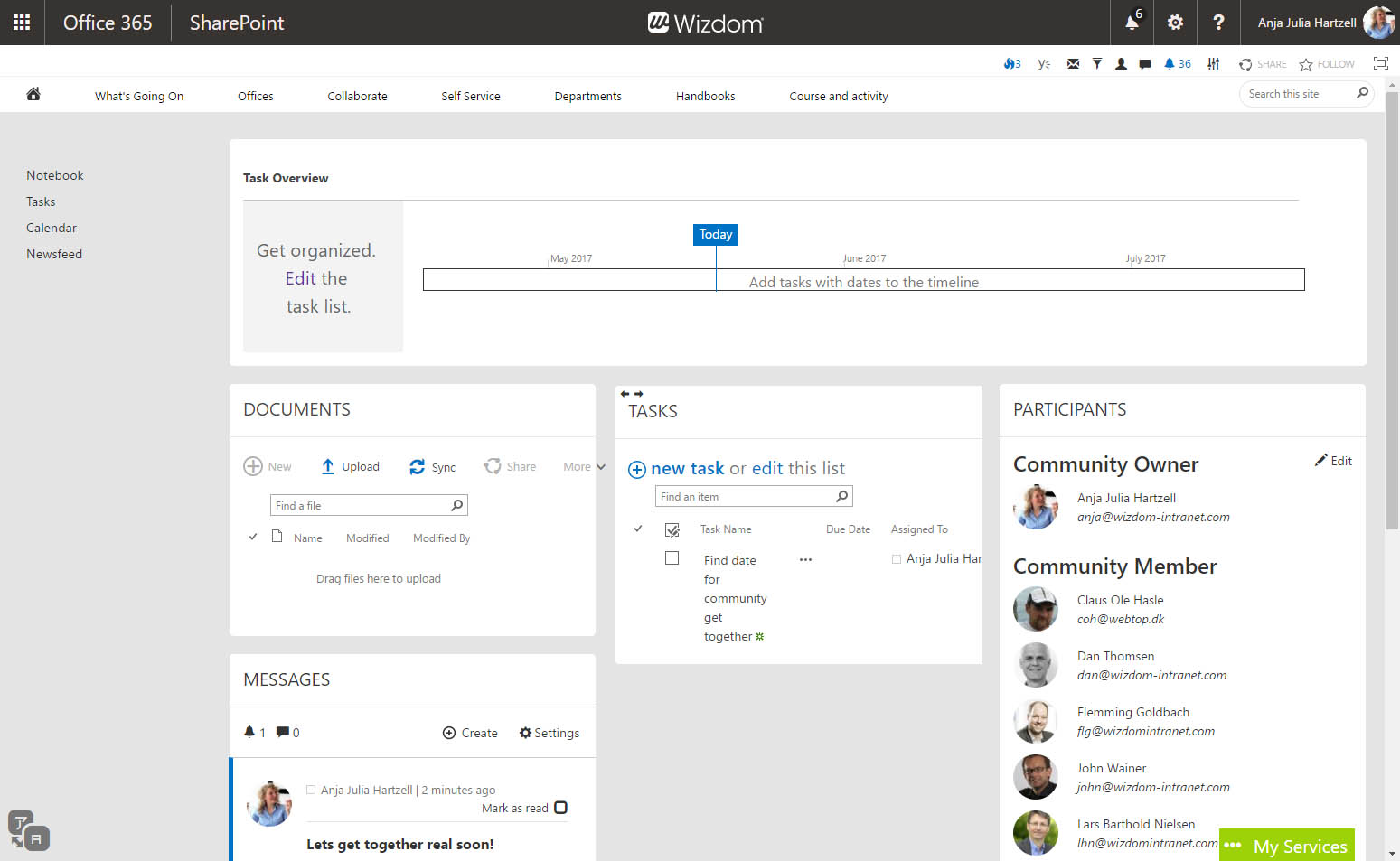Click the person silhouette icon
This screenshot has height=861, width=1400.
1121,64
